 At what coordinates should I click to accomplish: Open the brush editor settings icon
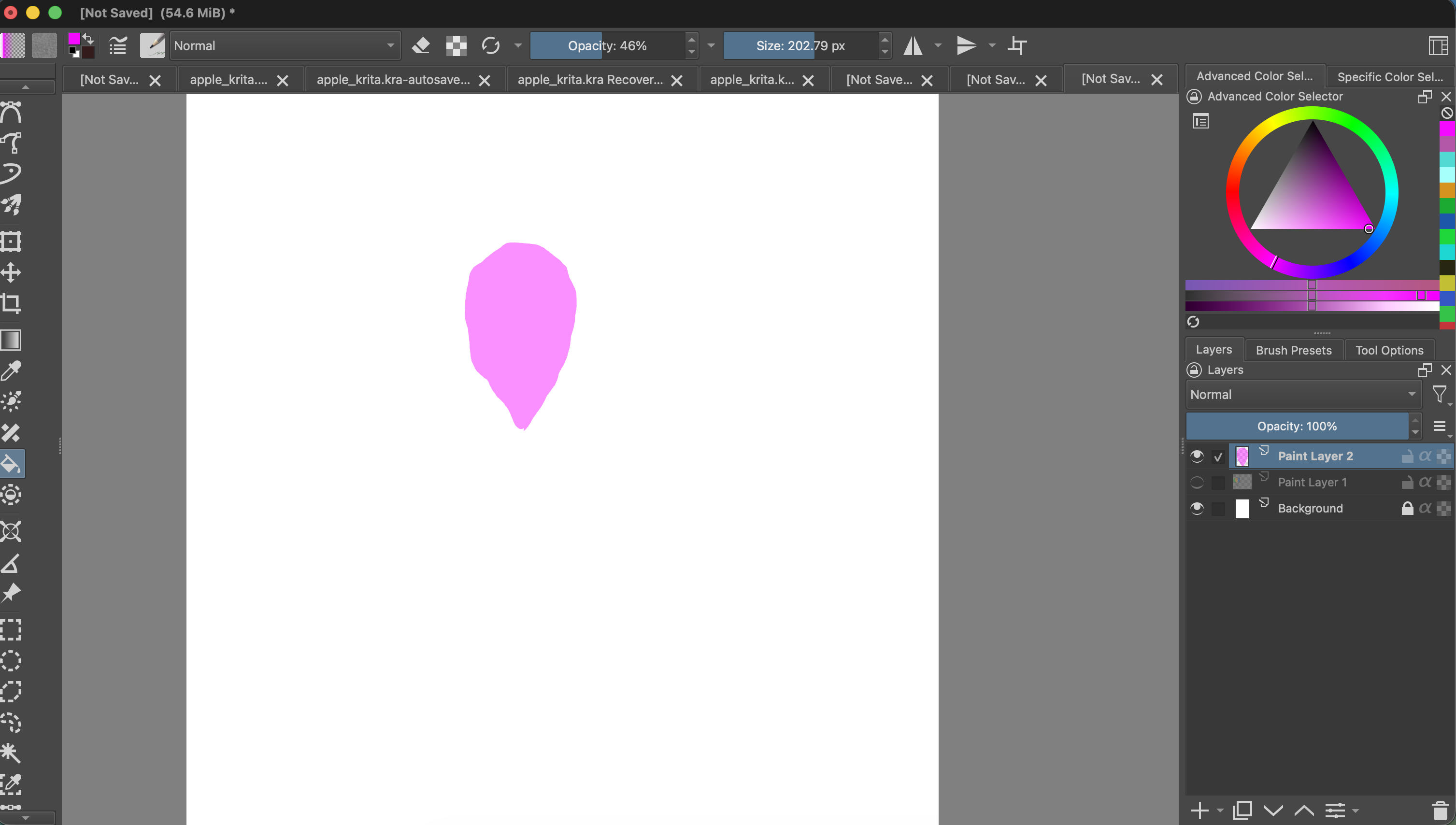pos(118,45)
